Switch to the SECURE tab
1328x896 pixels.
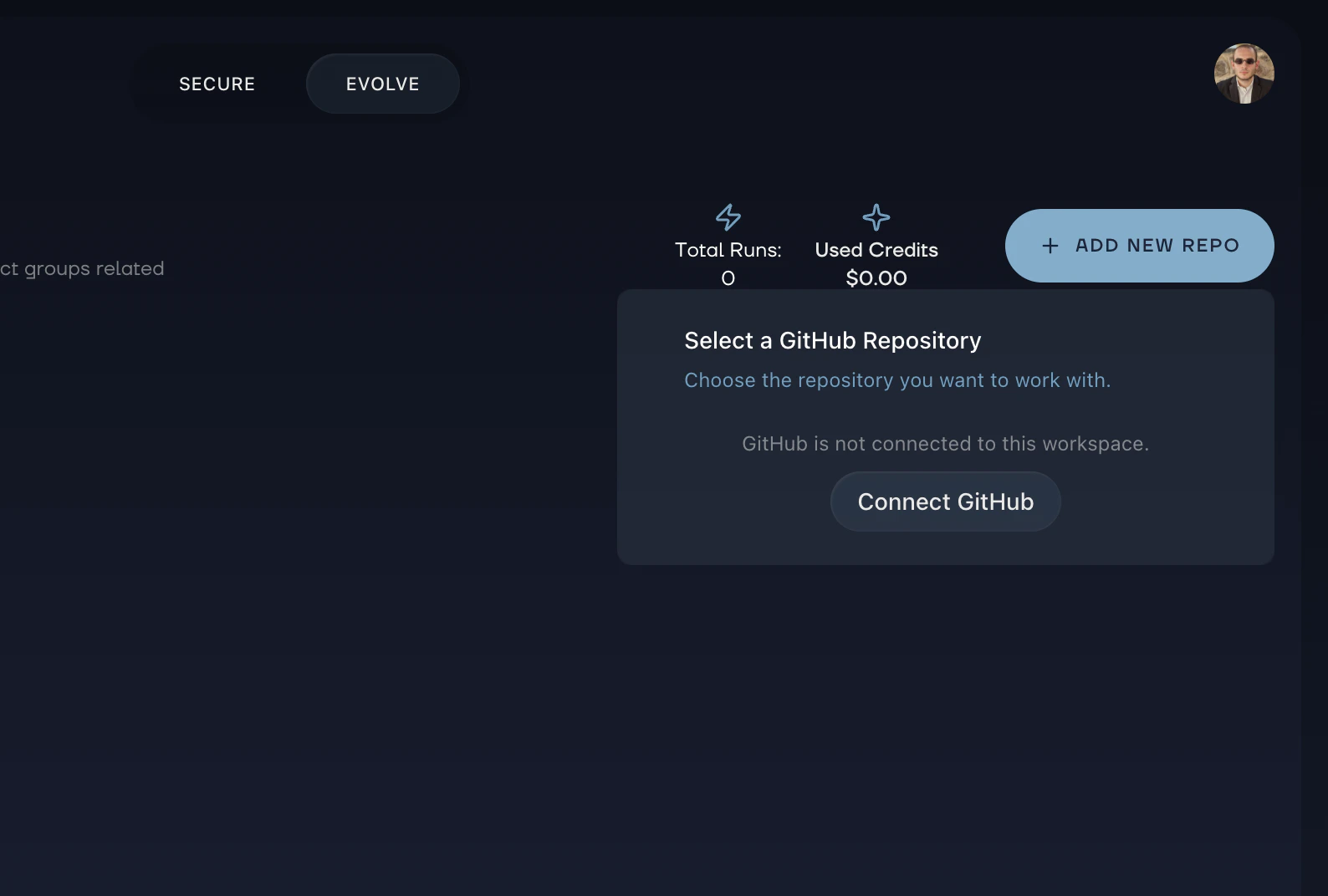tap(217, 84)
